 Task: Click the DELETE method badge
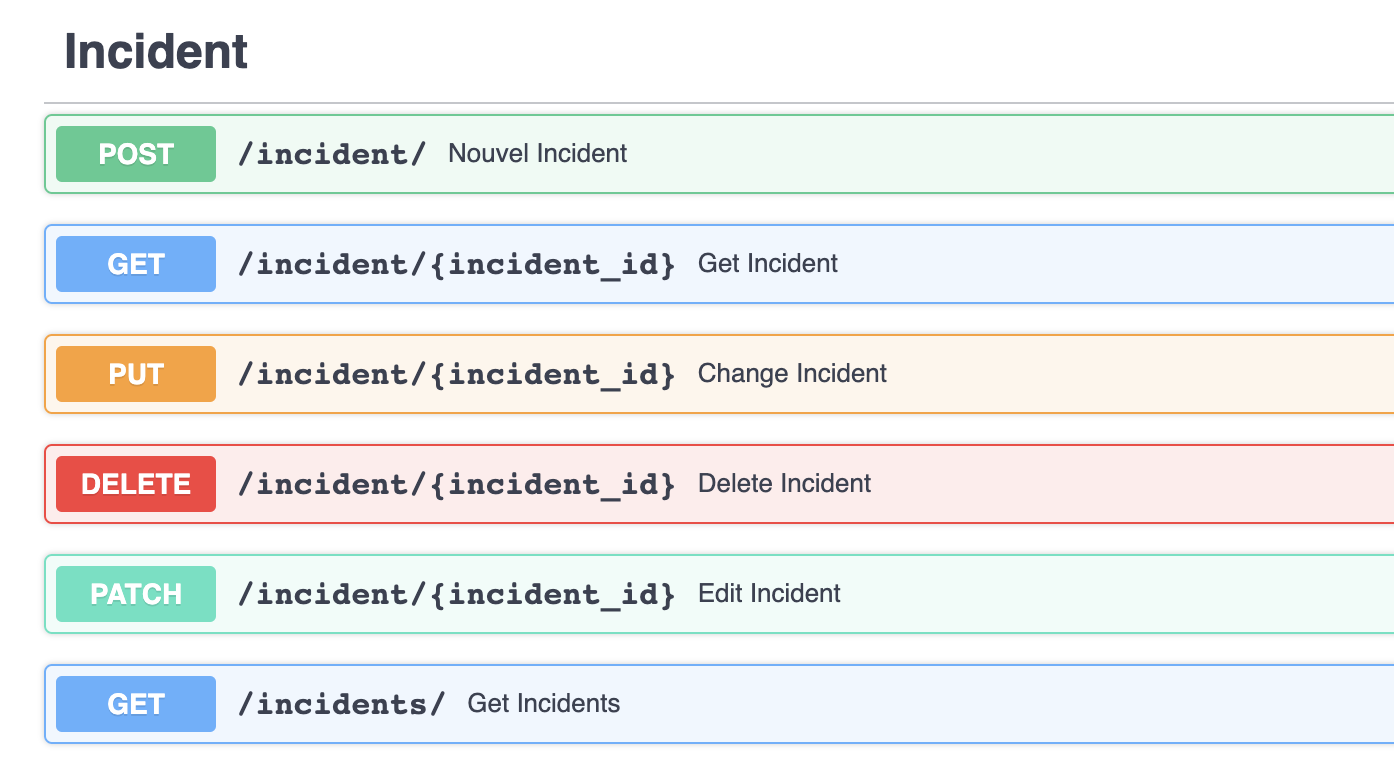[135, 483]
